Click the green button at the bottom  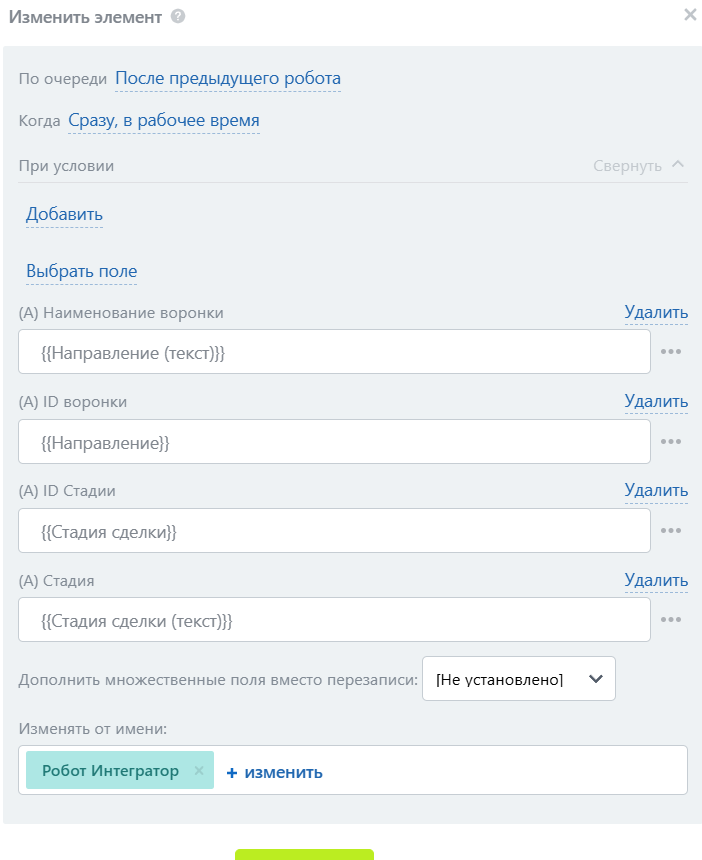pos(302,855)
